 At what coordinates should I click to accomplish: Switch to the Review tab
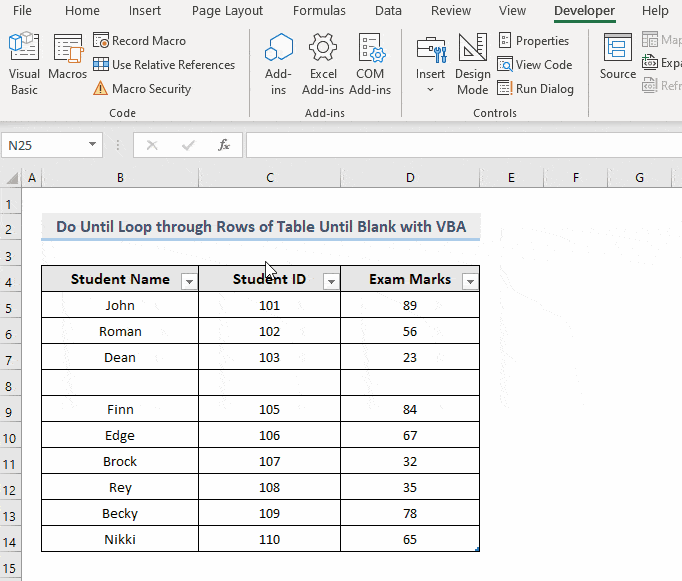point(451,10)
